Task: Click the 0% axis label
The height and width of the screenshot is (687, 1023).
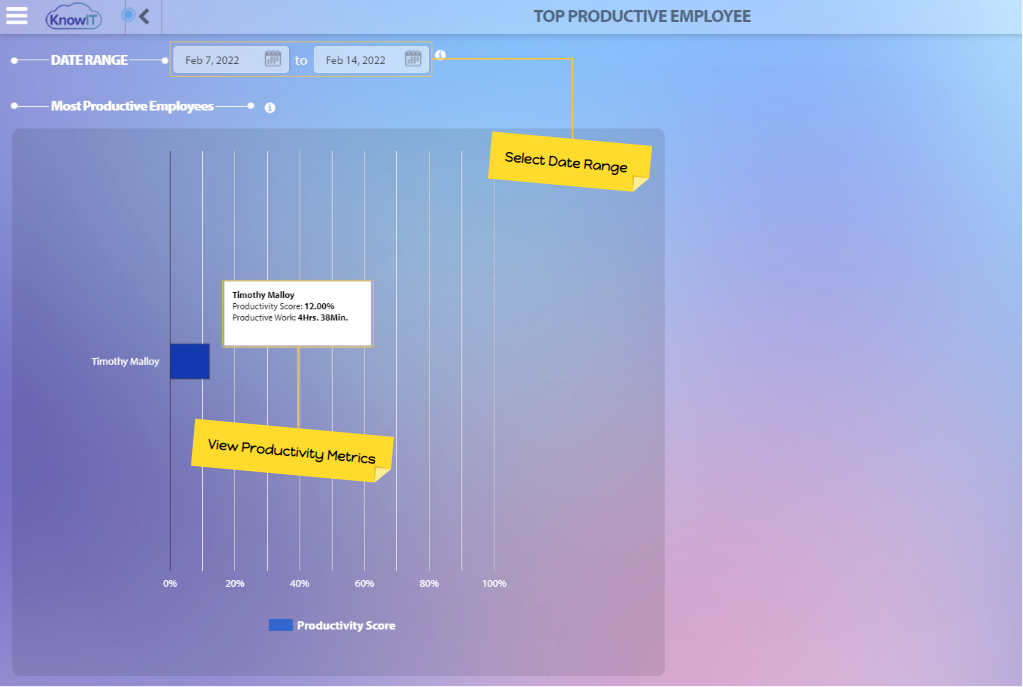Action: (170, 583)
